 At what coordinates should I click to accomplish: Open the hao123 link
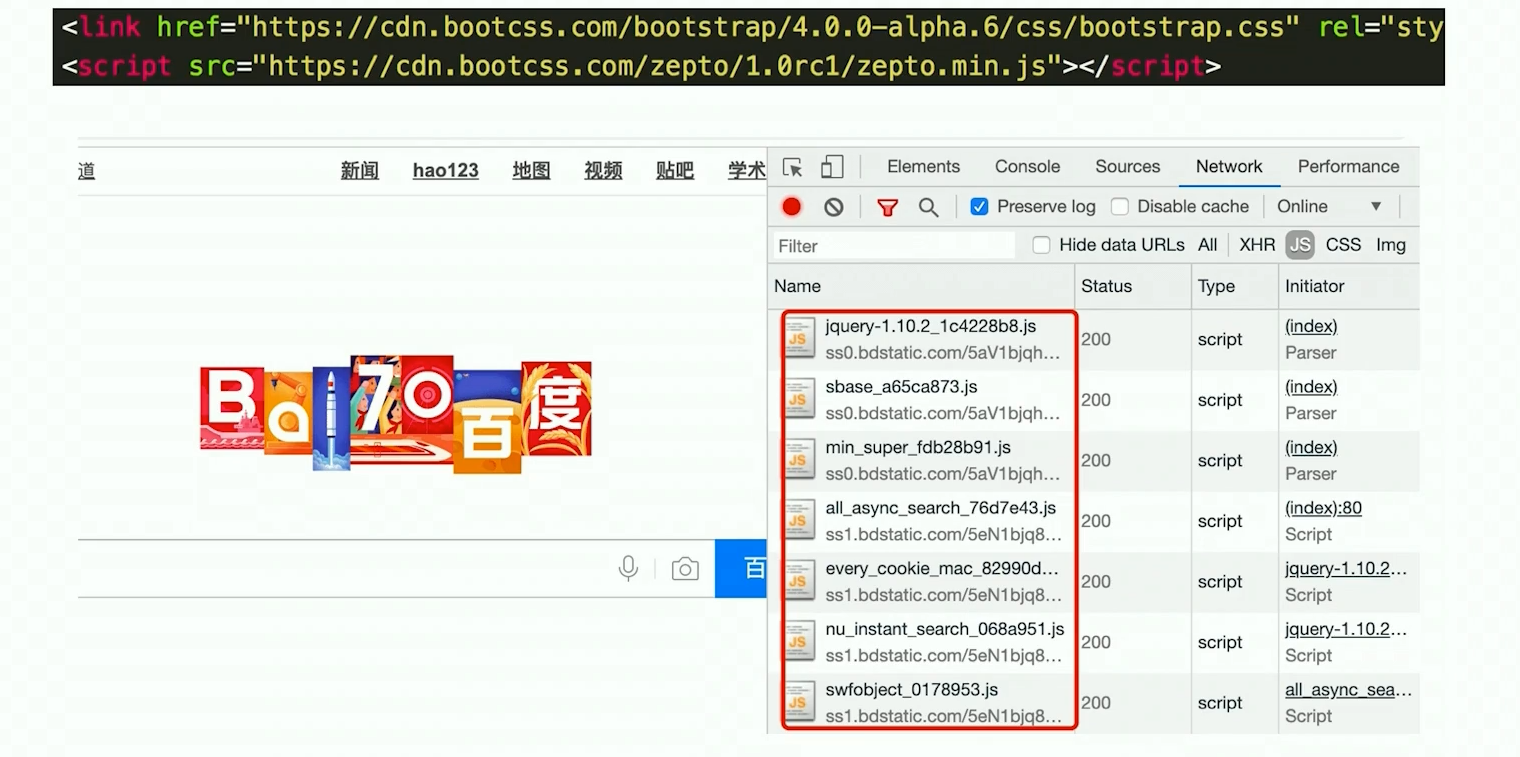[x=445, y=171]
